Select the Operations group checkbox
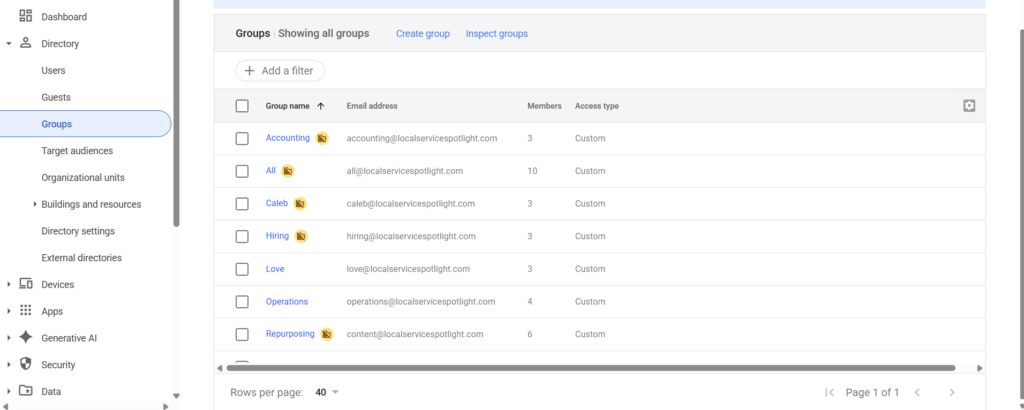The width and height of the screenshot is (1024, 410). tap(242, 302)
